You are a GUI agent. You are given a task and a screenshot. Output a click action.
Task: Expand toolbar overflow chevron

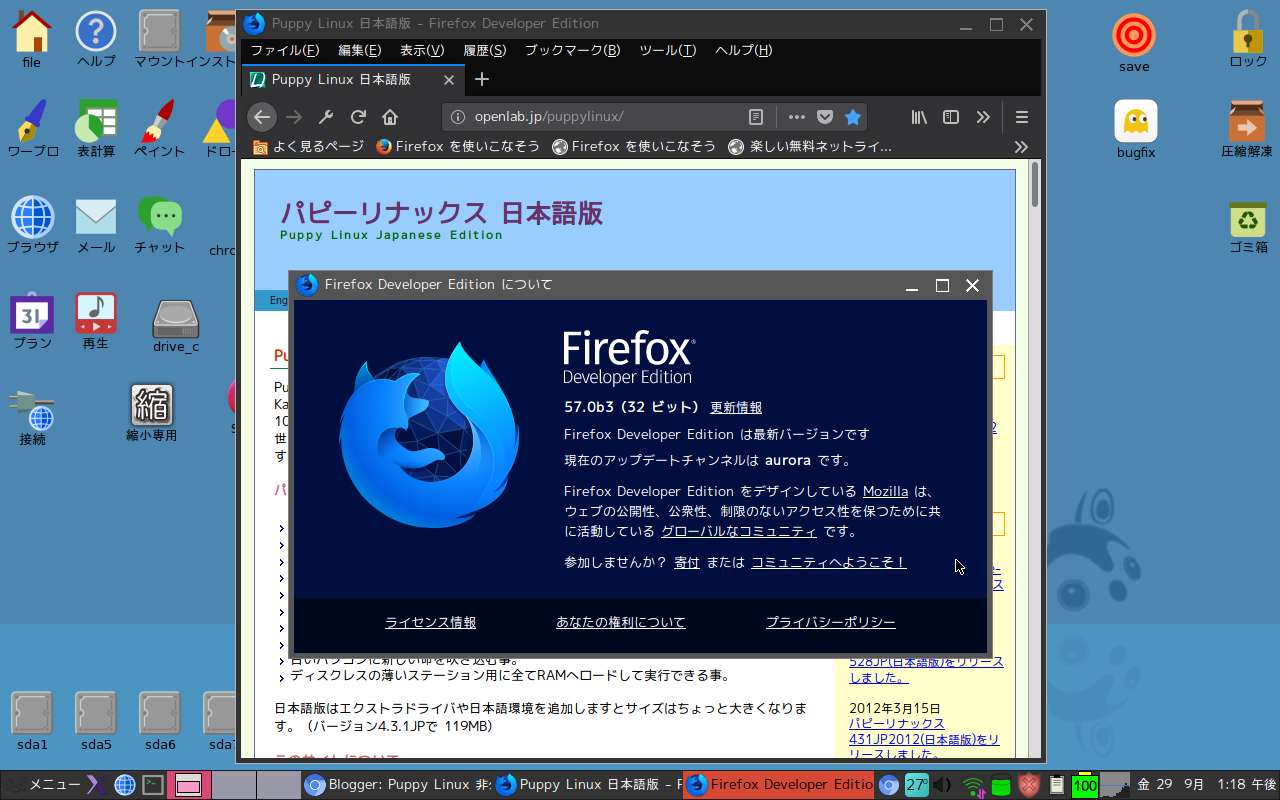pos(983,117)
